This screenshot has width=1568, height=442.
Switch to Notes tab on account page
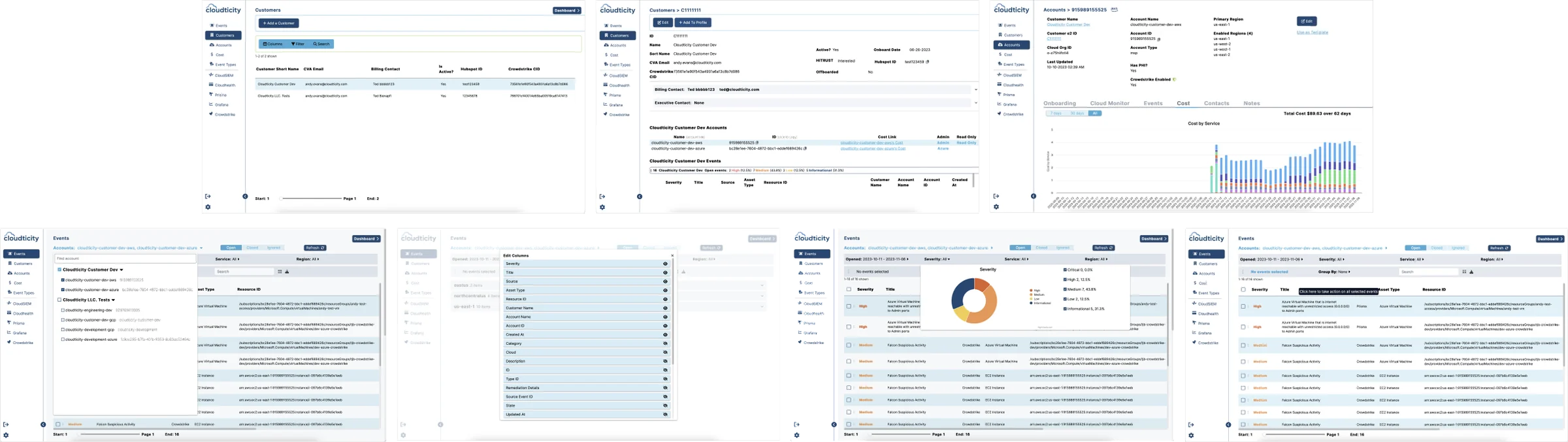pyautogui.click(x=1252, y=103)
